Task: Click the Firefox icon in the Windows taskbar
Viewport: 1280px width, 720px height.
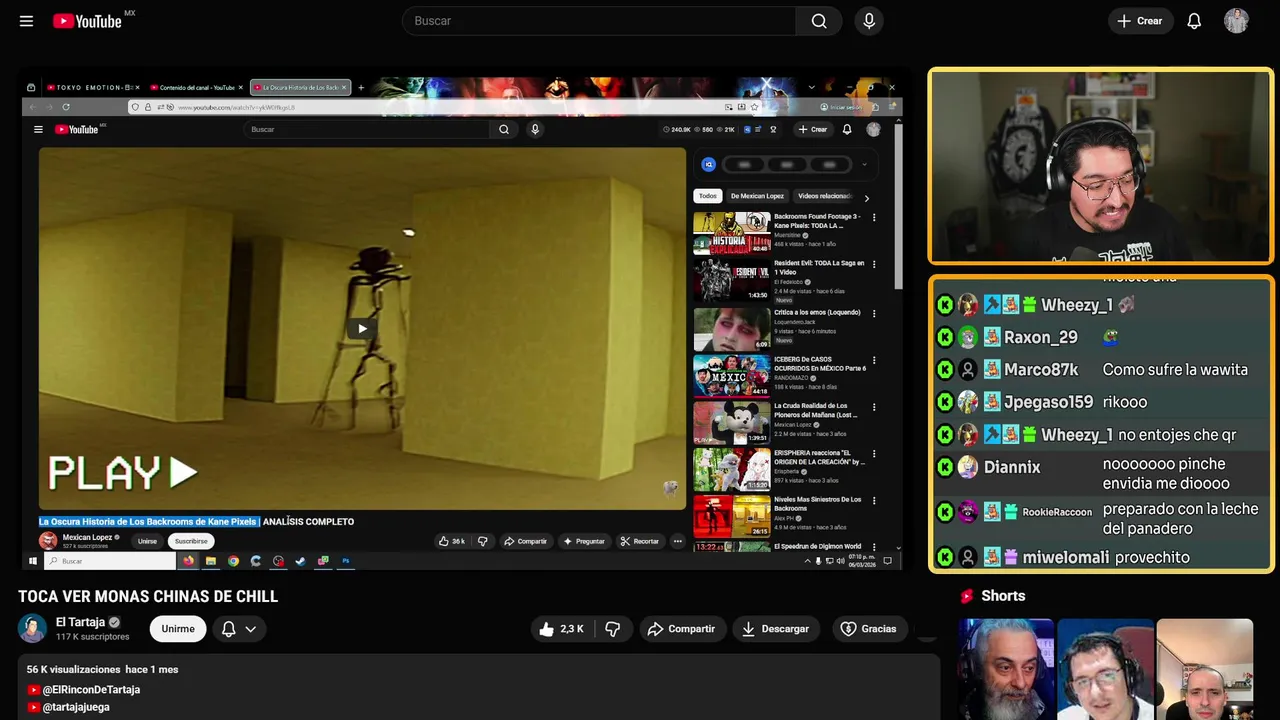Action: (188, 561)
